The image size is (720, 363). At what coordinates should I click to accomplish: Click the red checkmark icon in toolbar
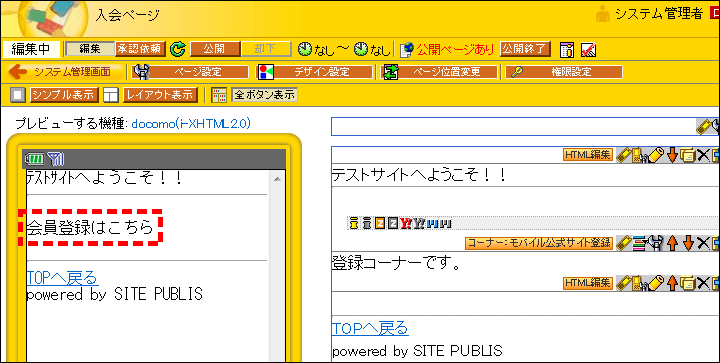[588, 50]
